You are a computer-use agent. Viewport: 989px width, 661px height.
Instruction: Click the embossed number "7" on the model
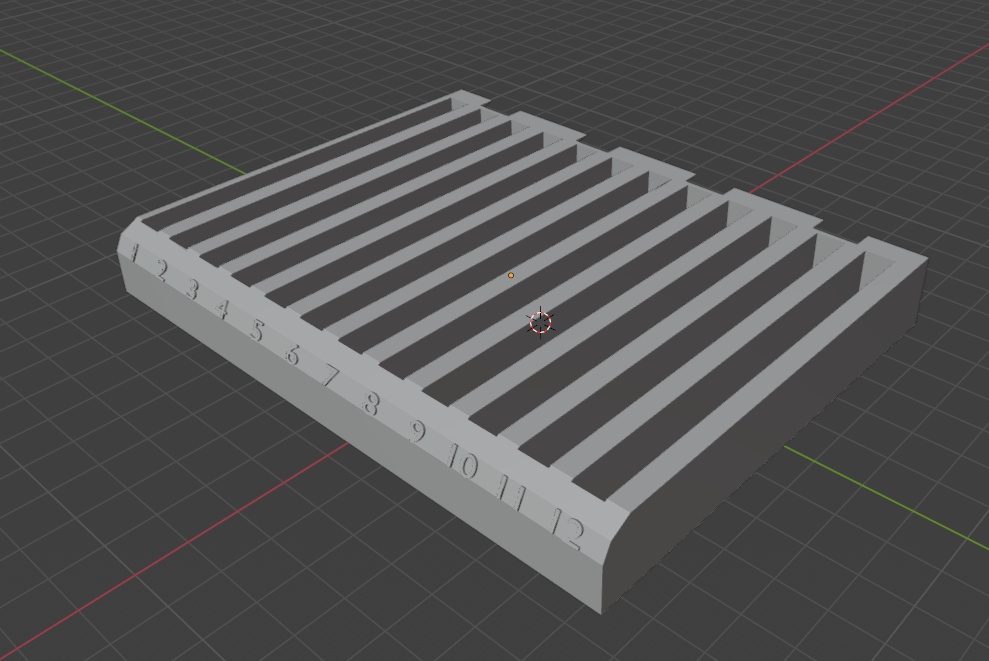pos(330,377)
